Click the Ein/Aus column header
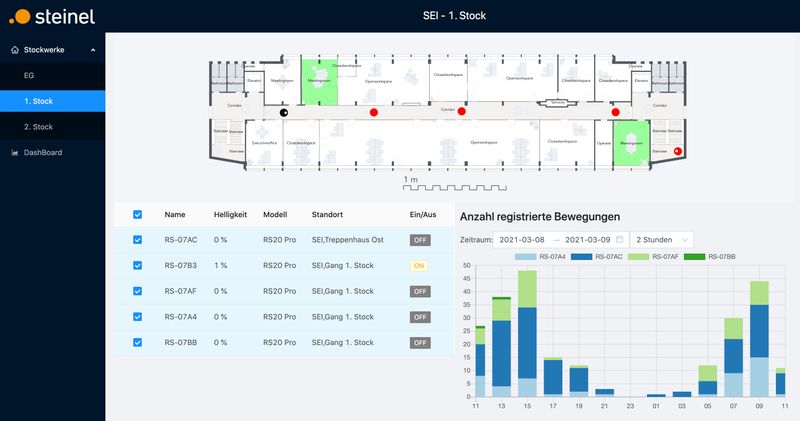The height and width of the screenshot is (421, 800). click(423, 215)
